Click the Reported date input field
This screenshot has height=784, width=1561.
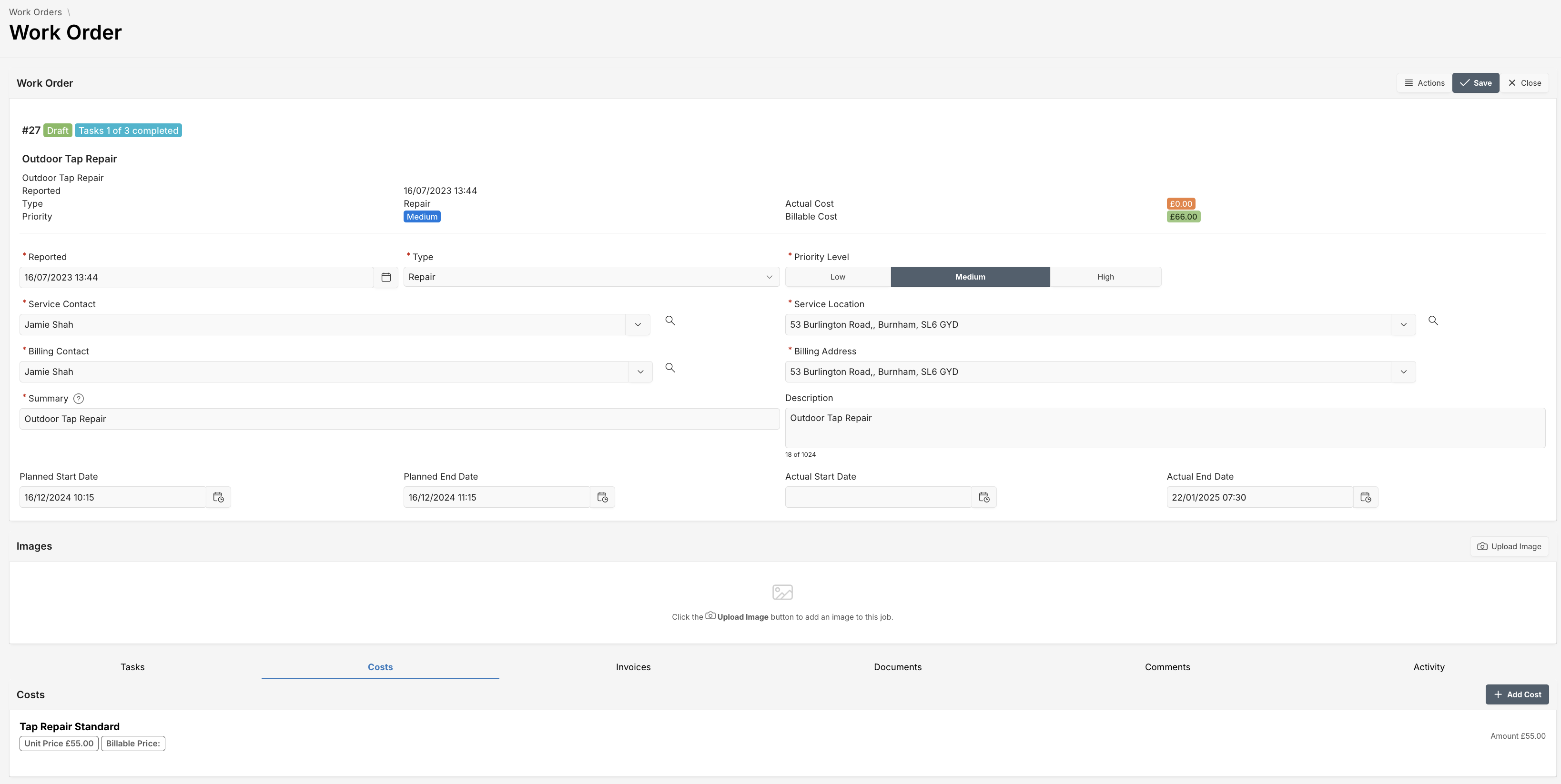coord(196,278)
